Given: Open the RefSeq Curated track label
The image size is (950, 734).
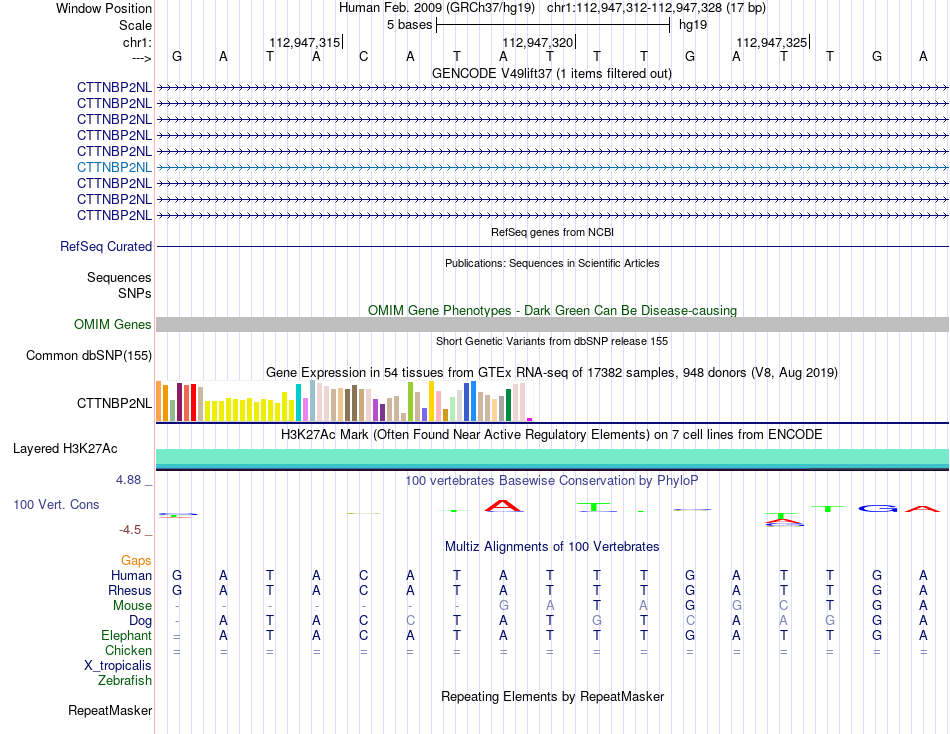Looking at the screenshot, I should pos(106,247).
